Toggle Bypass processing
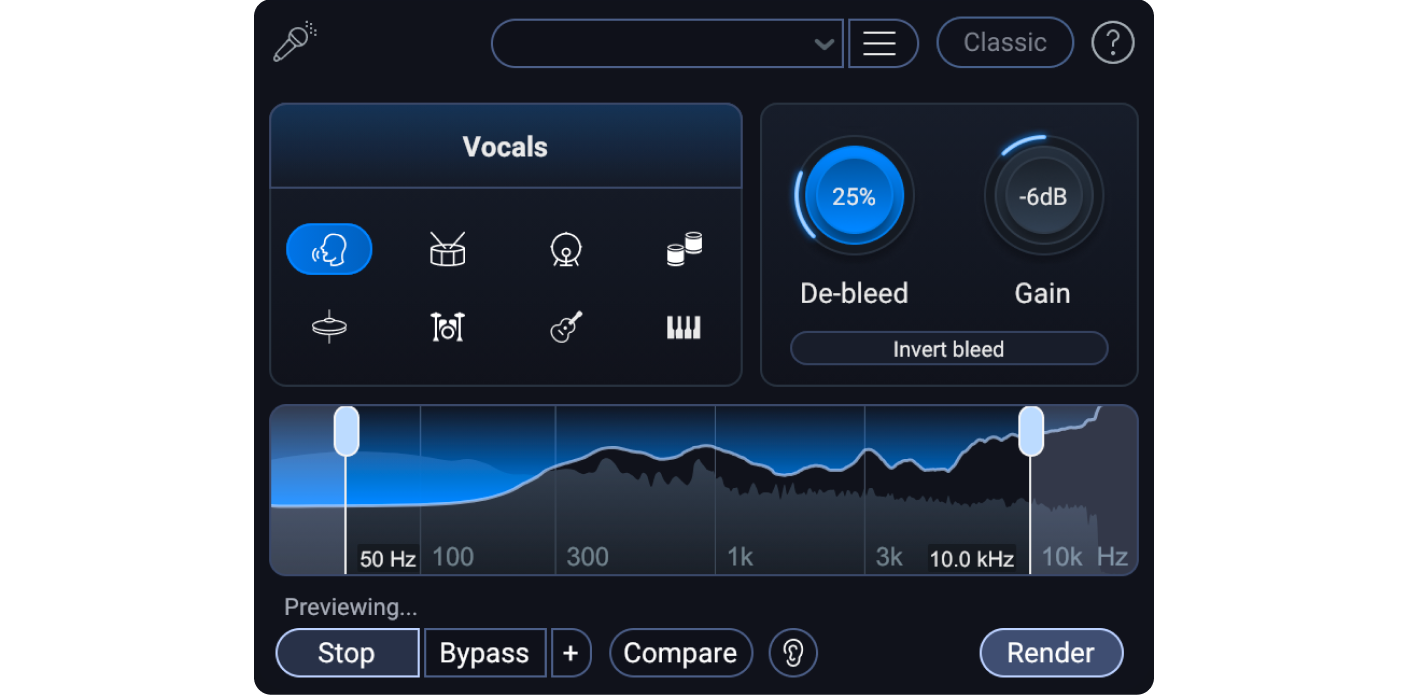The image size is (1408, 696). pyautogui.click(x=485, y=653)
